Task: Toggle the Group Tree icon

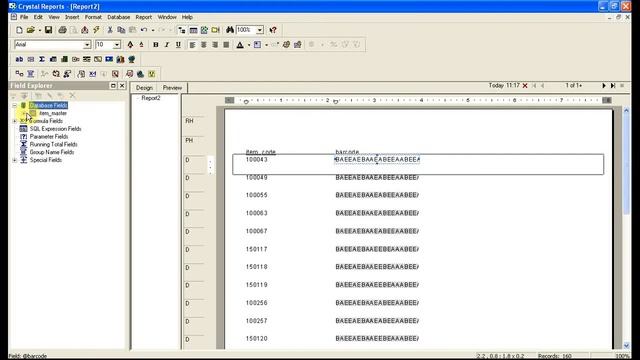Action: tap(182, 30)
